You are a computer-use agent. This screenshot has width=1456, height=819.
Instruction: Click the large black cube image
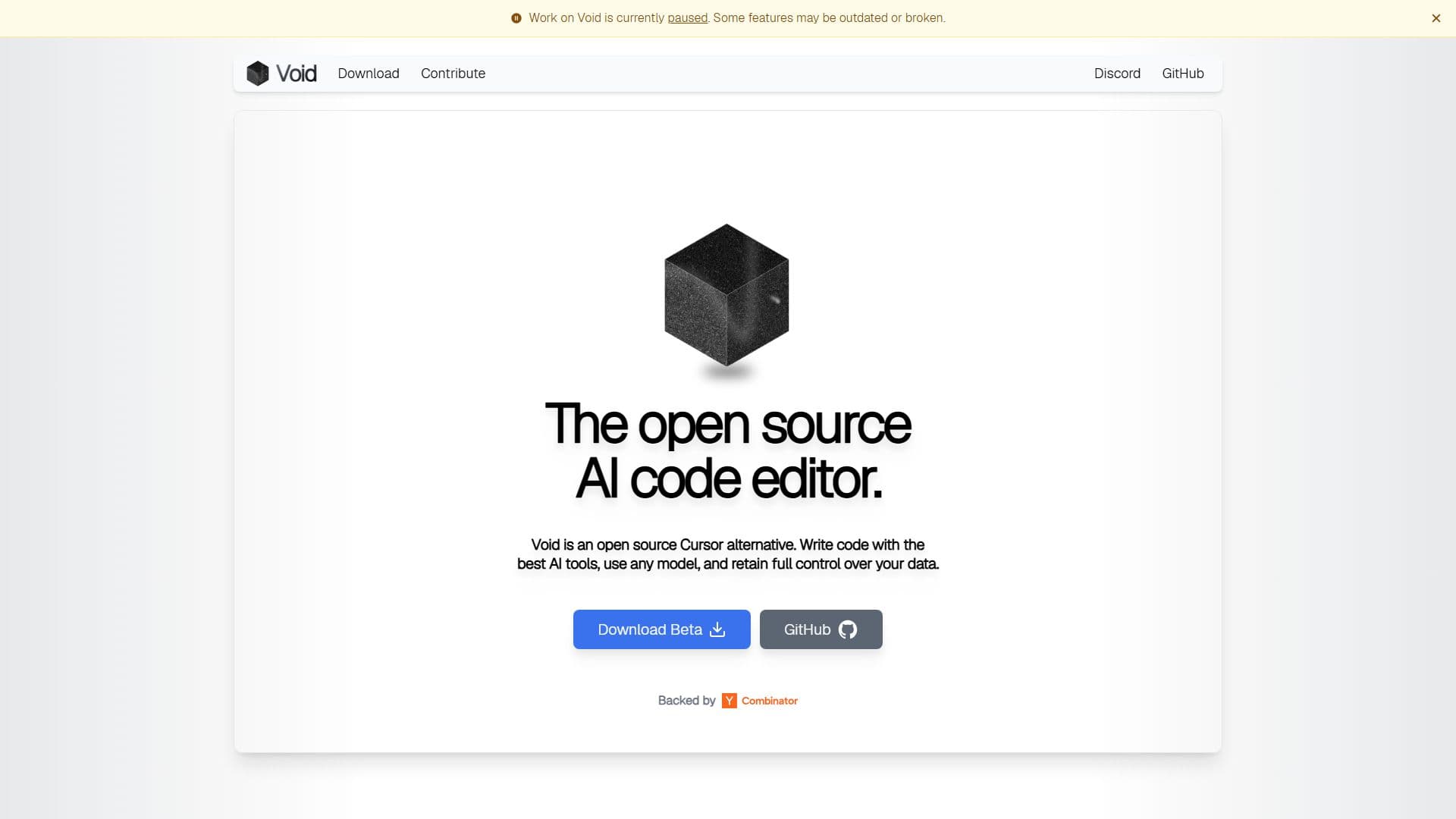pos(726,296)
